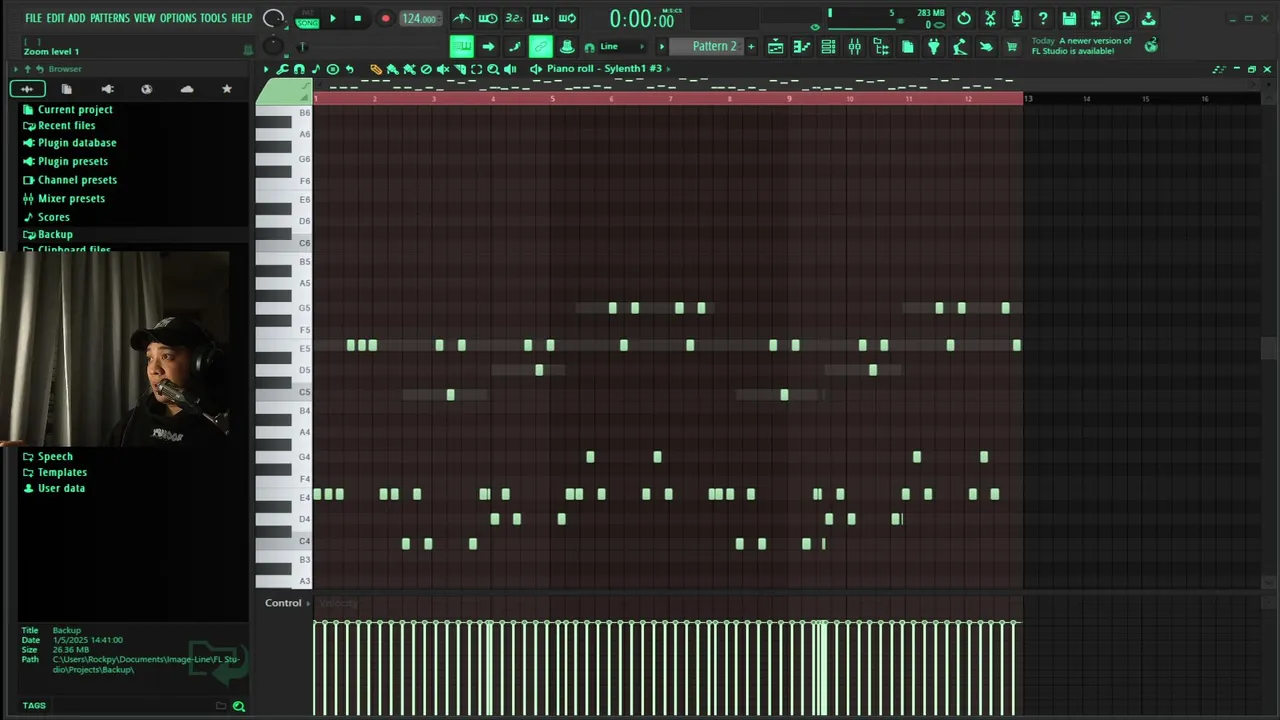Click the main pitch knob
Viewport: 1280px width, 720px height.
[x=274, y=47]
